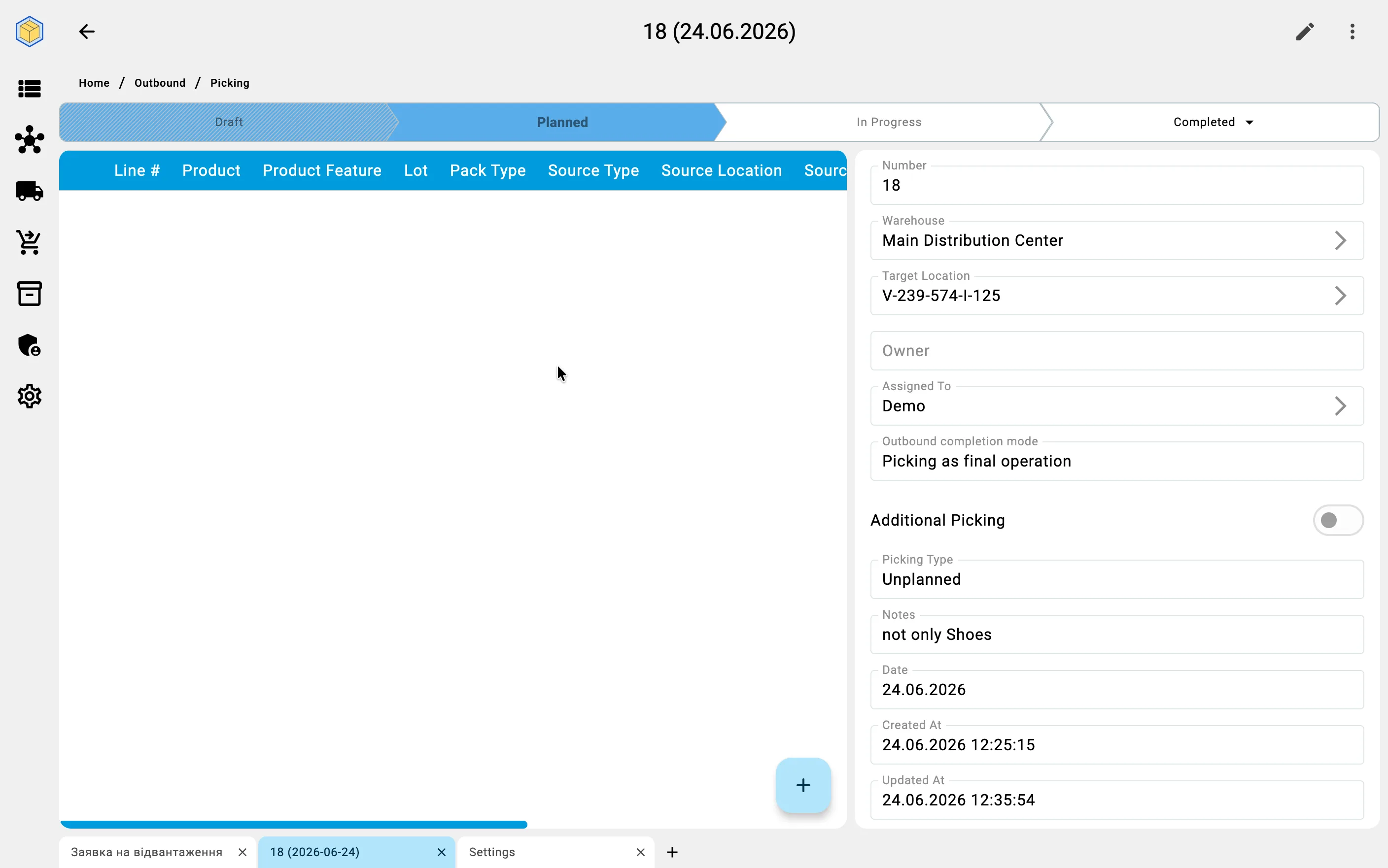
Task: Click the yellow box app logo
Action: click(x=29, y=32)
